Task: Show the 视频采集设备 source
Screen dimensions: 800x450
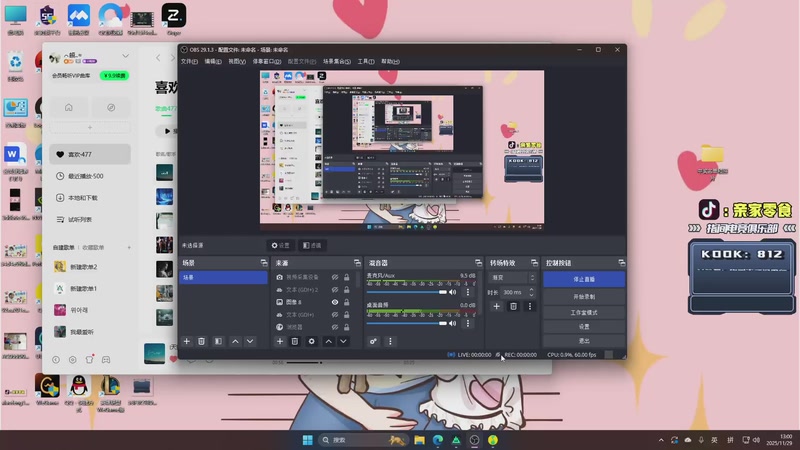Action: (335, 277)
